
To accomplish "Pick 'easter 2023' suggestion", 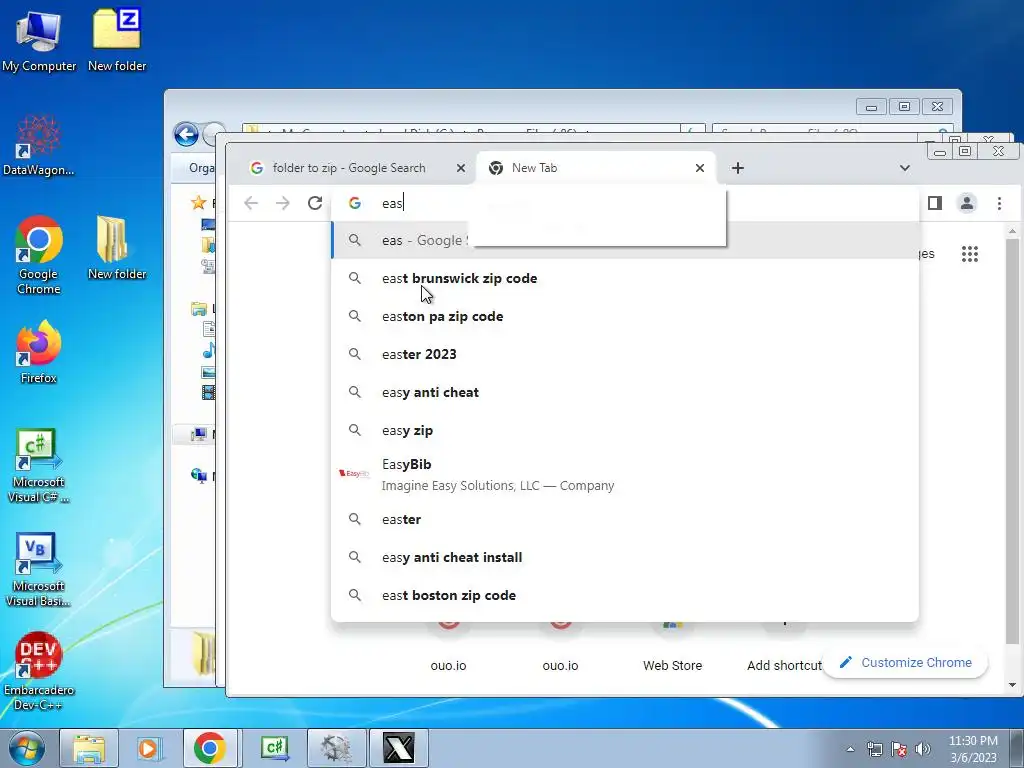I will (x=625, y=354).
